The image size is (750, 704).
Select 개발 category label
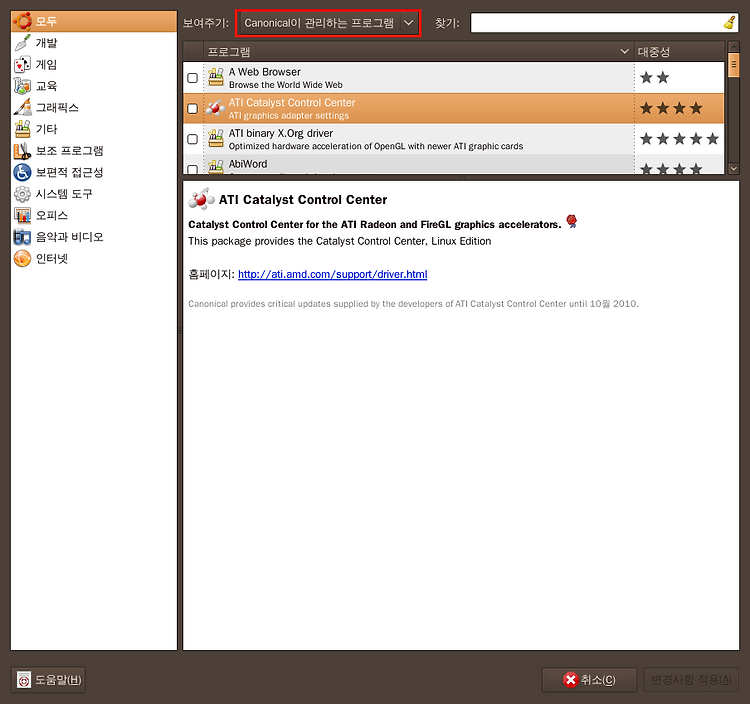click(46, 43)
